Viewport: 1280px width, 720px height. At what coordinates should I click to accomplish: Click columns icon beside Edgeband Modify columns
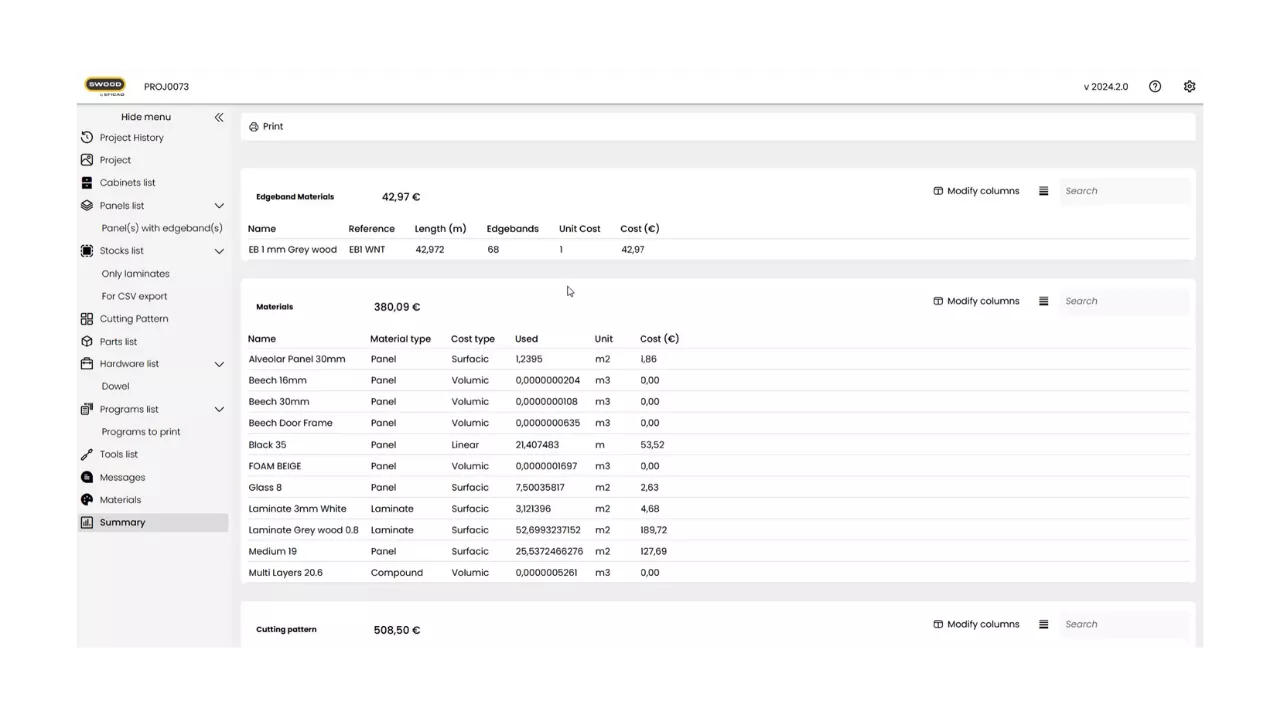coord(938,191)
